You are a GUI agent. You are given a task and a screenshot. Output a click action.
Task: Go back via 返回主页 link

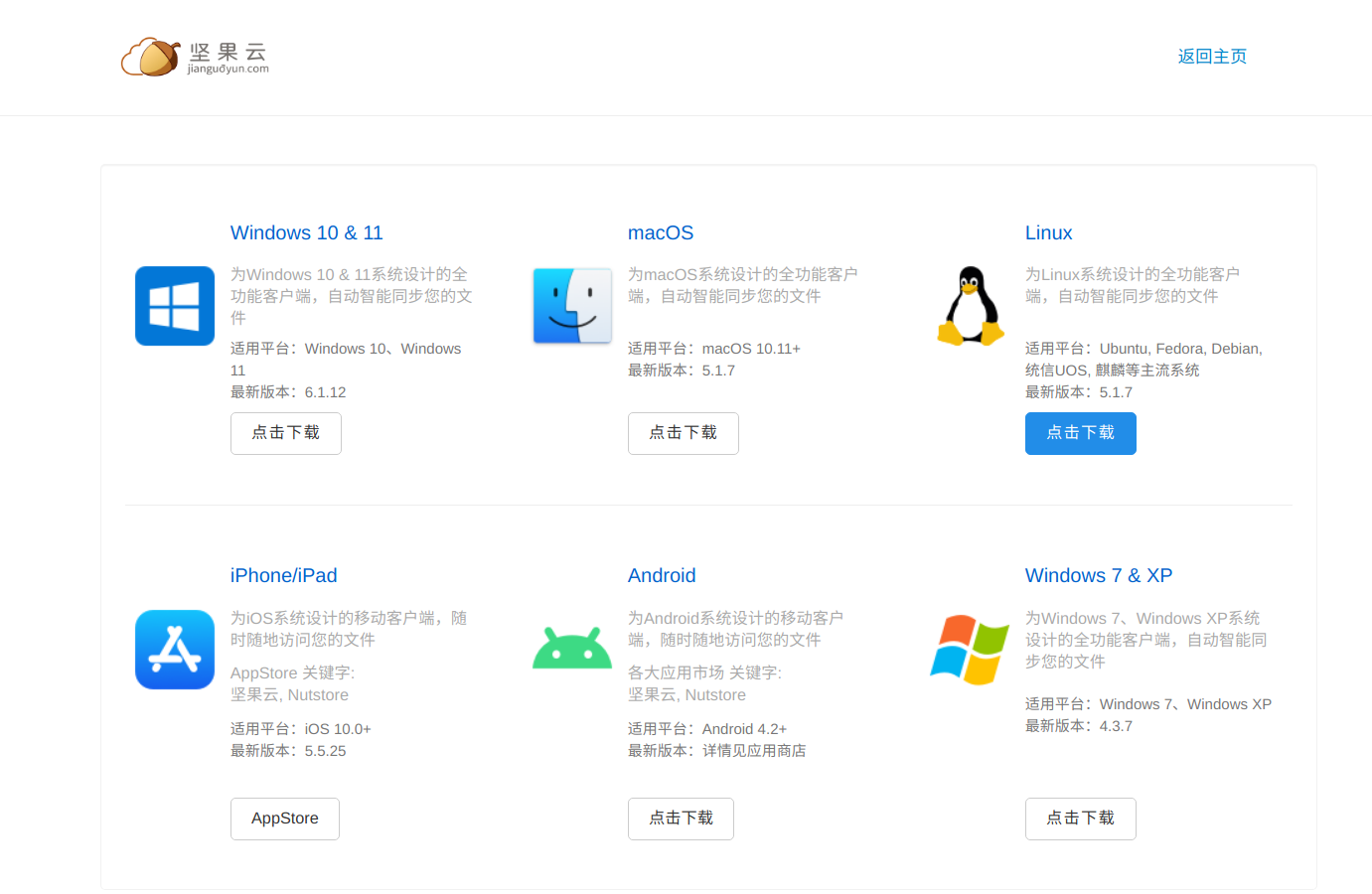click(1212, 57)
